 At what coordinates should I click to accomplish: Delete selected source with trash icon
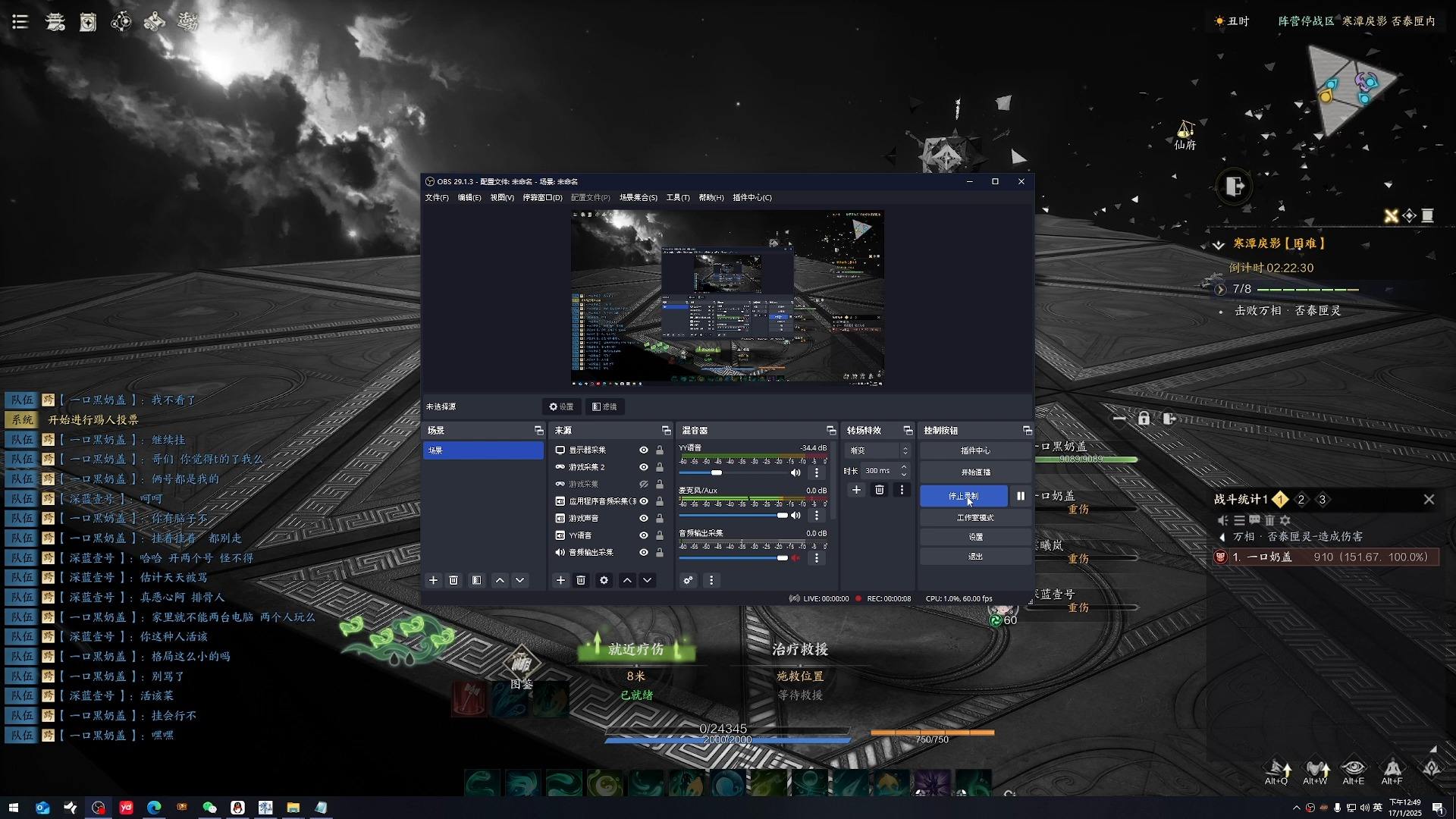[x=581, y=580]
